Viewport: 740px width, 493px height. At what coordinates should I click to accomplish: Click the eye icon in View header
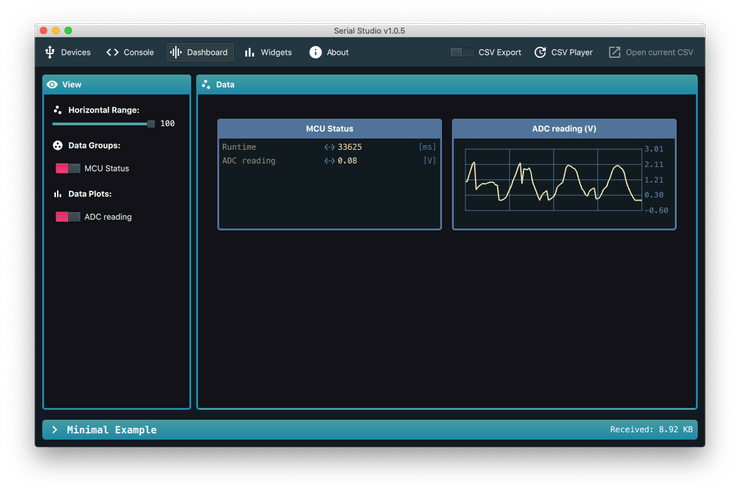(52, 85)
